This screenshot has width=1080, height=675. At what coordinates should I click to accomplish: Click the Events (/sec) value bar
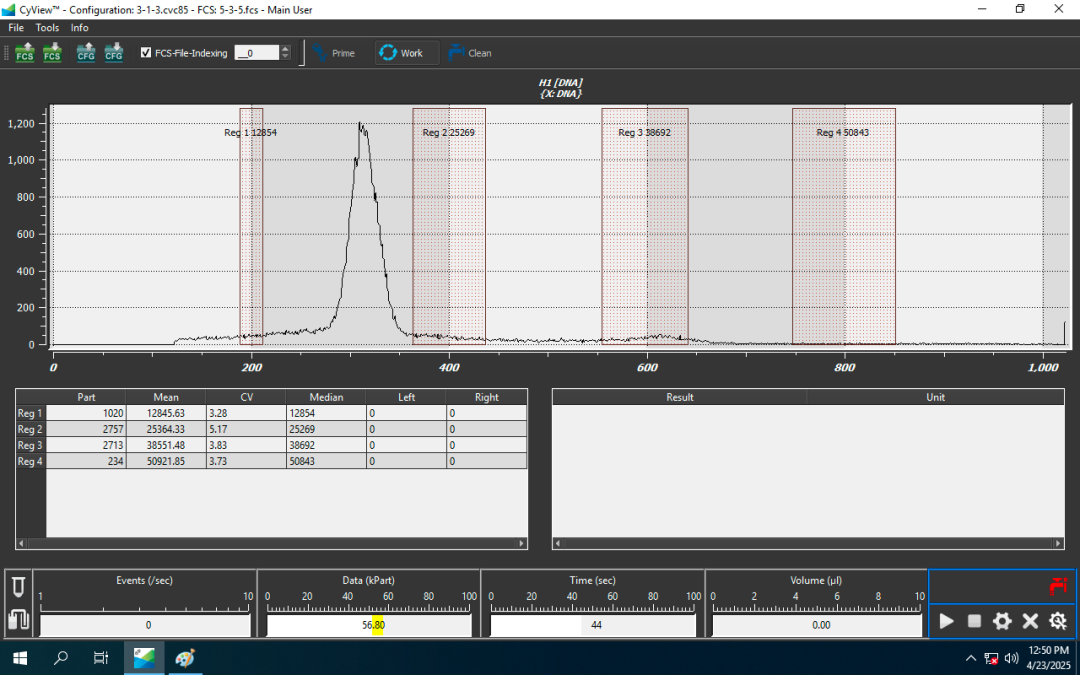click(145, 625)
